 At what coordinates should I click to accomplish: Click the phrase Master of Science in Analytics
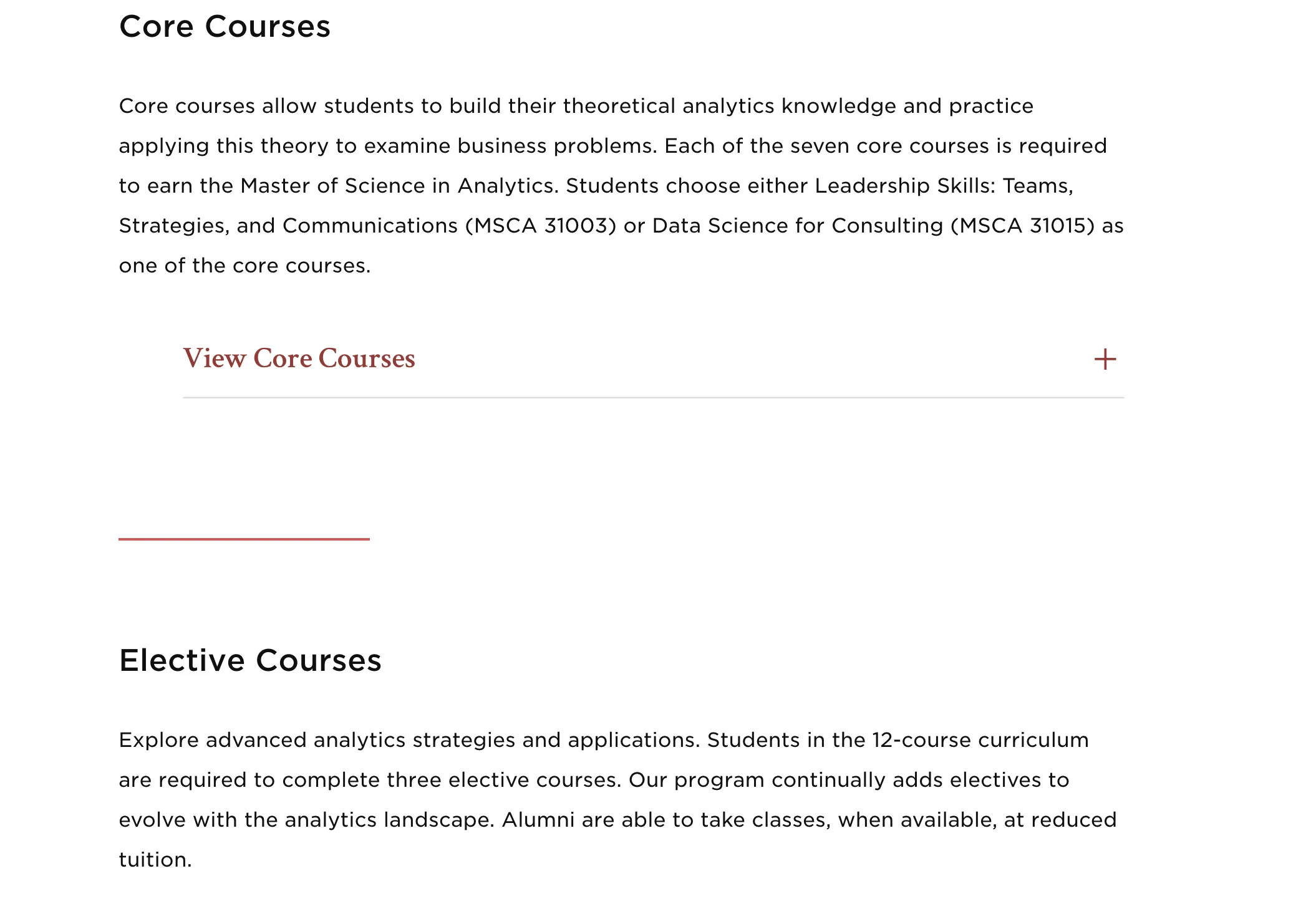(x=397, y=186)
